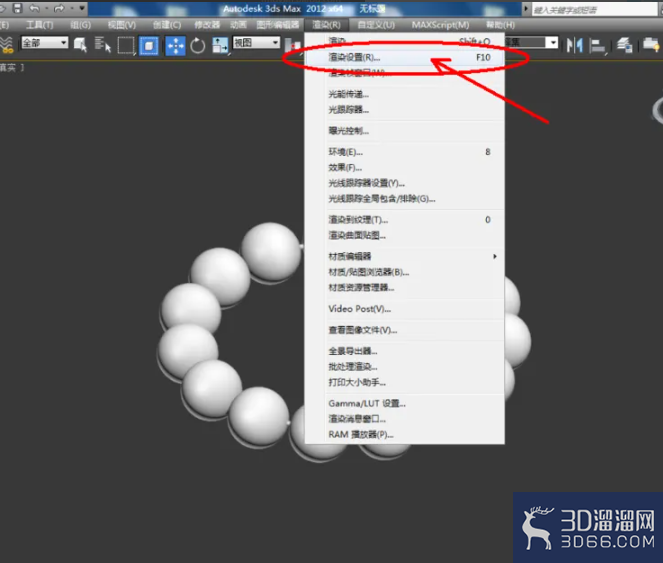The image size is (663, 563).
Task: Open the Select by Name tool
Action: 102,45
